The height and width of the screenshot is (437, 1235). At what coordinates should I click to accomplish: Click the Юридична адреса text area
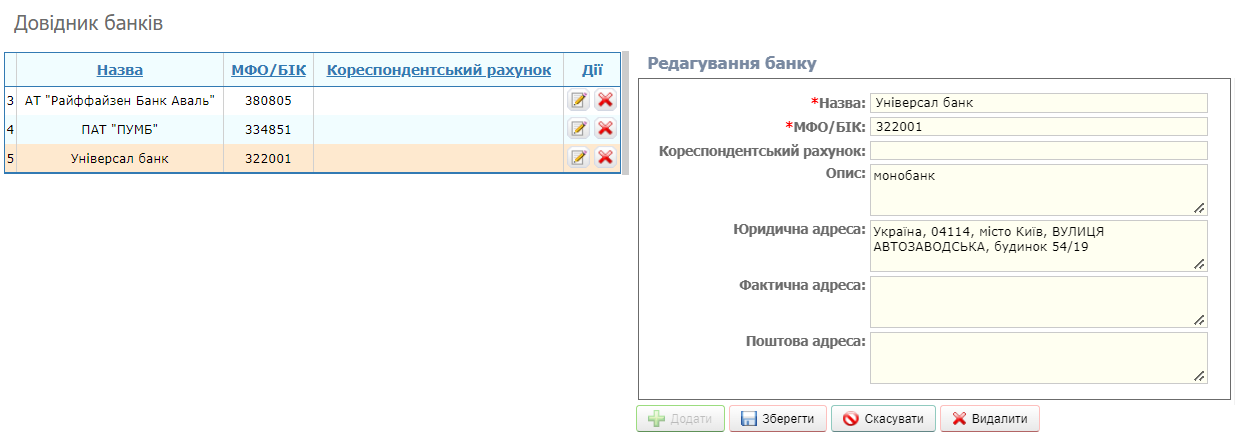tap(1038, 245)
